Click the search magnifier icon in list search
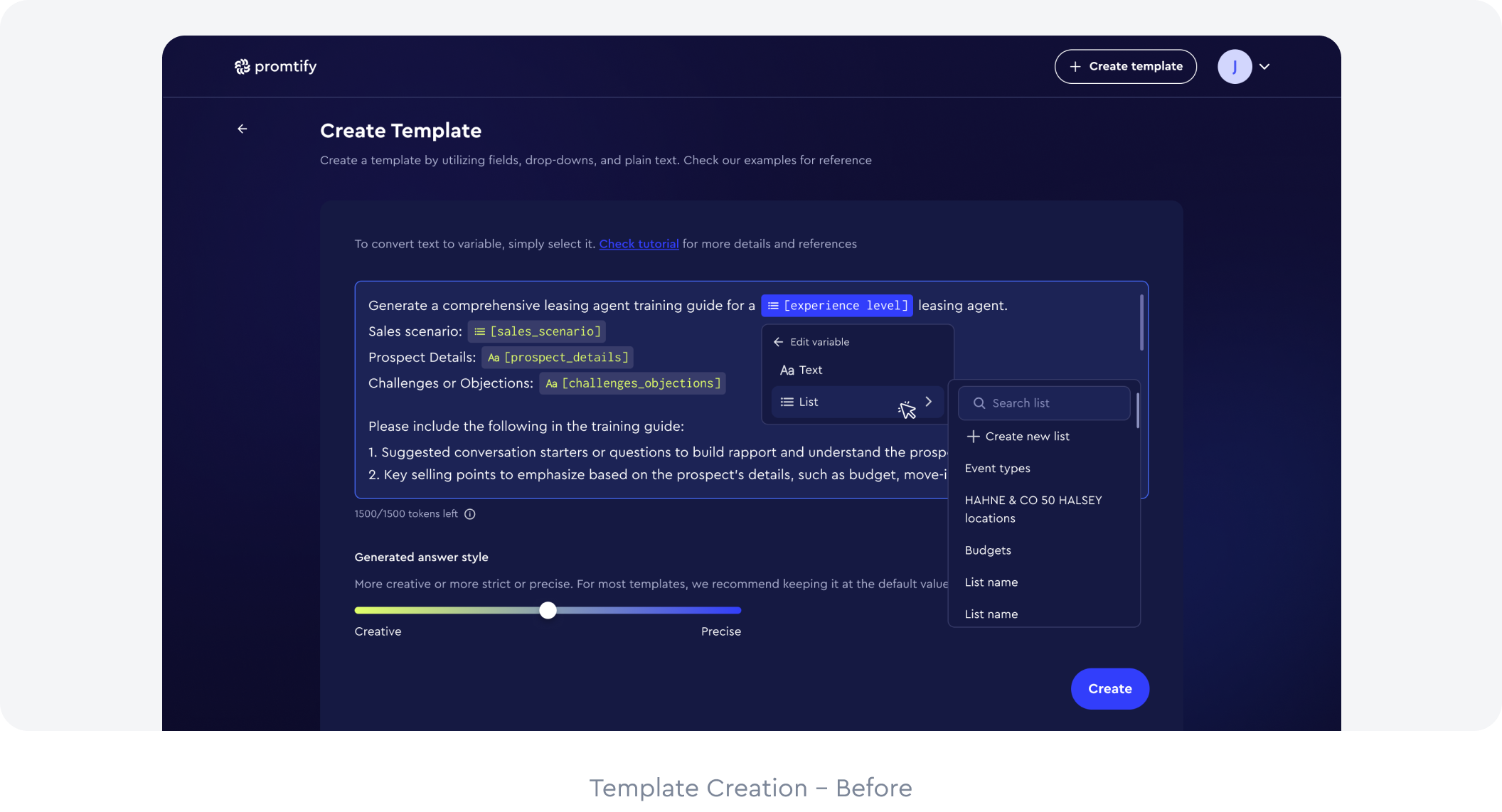1502x812 pixels. (x=979, y=403)
